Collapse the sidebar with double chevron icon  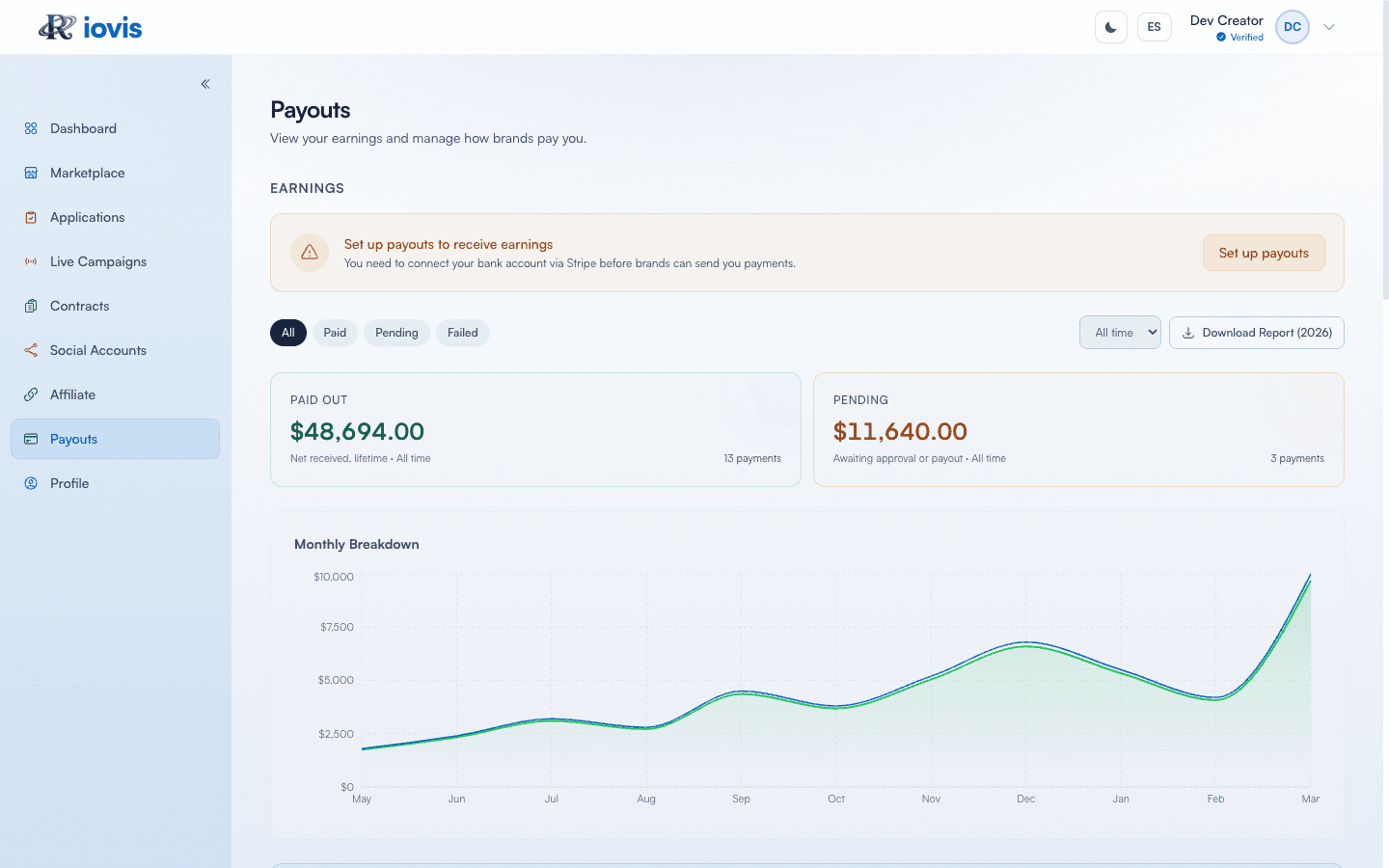205,84
